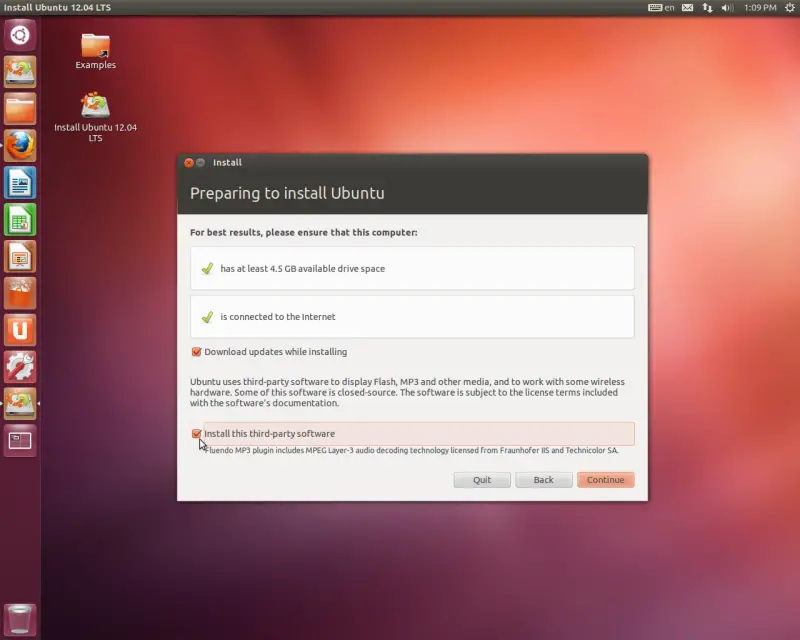
Task: Open System Settings wrench icon
Action: pyautogui.click(x=20, y=367)
